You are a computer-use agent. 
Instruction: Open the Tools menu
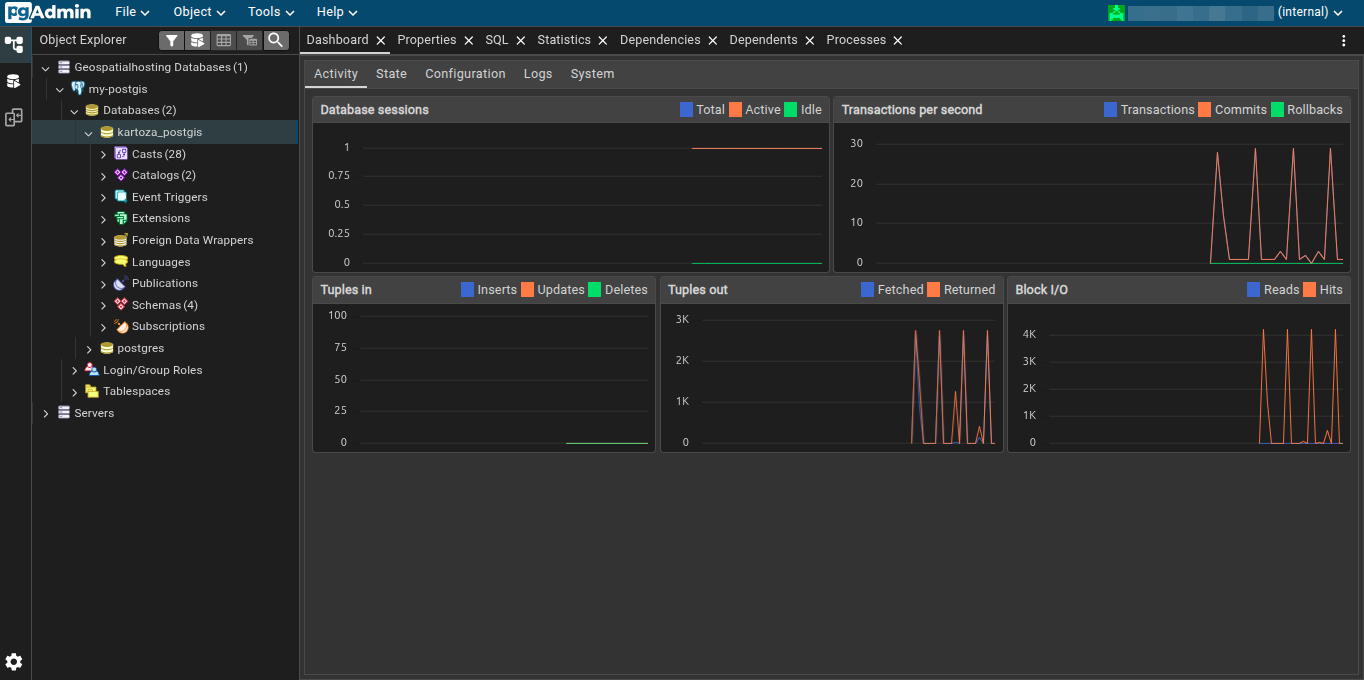coord(271,12)
